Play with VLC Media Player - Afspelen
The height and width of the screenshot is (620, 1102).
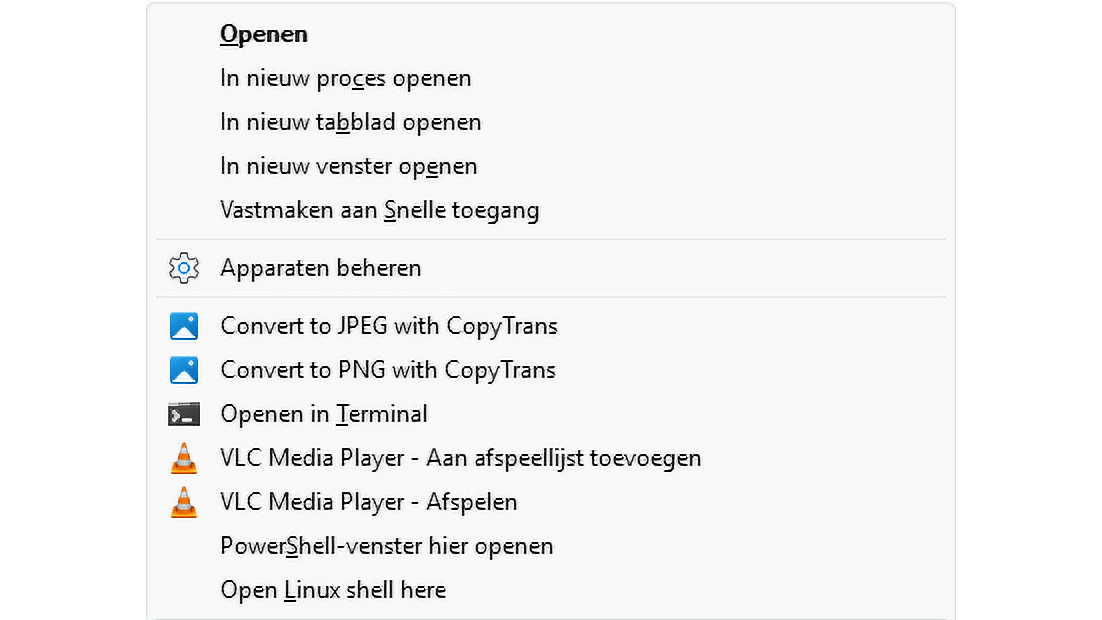[x=369, y=502]
